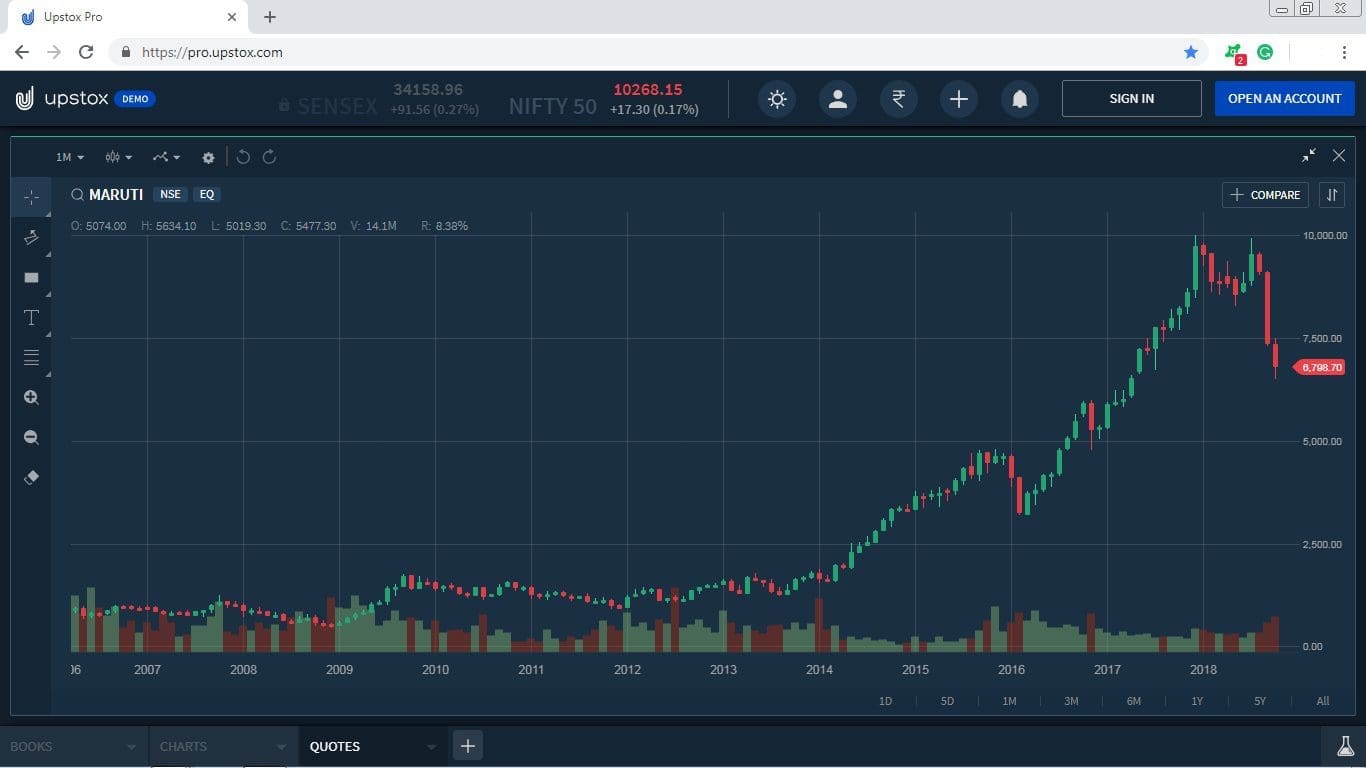Select the crosshair cursor tool
Screen dimensions: 1366x768
(x=31, y=197)
